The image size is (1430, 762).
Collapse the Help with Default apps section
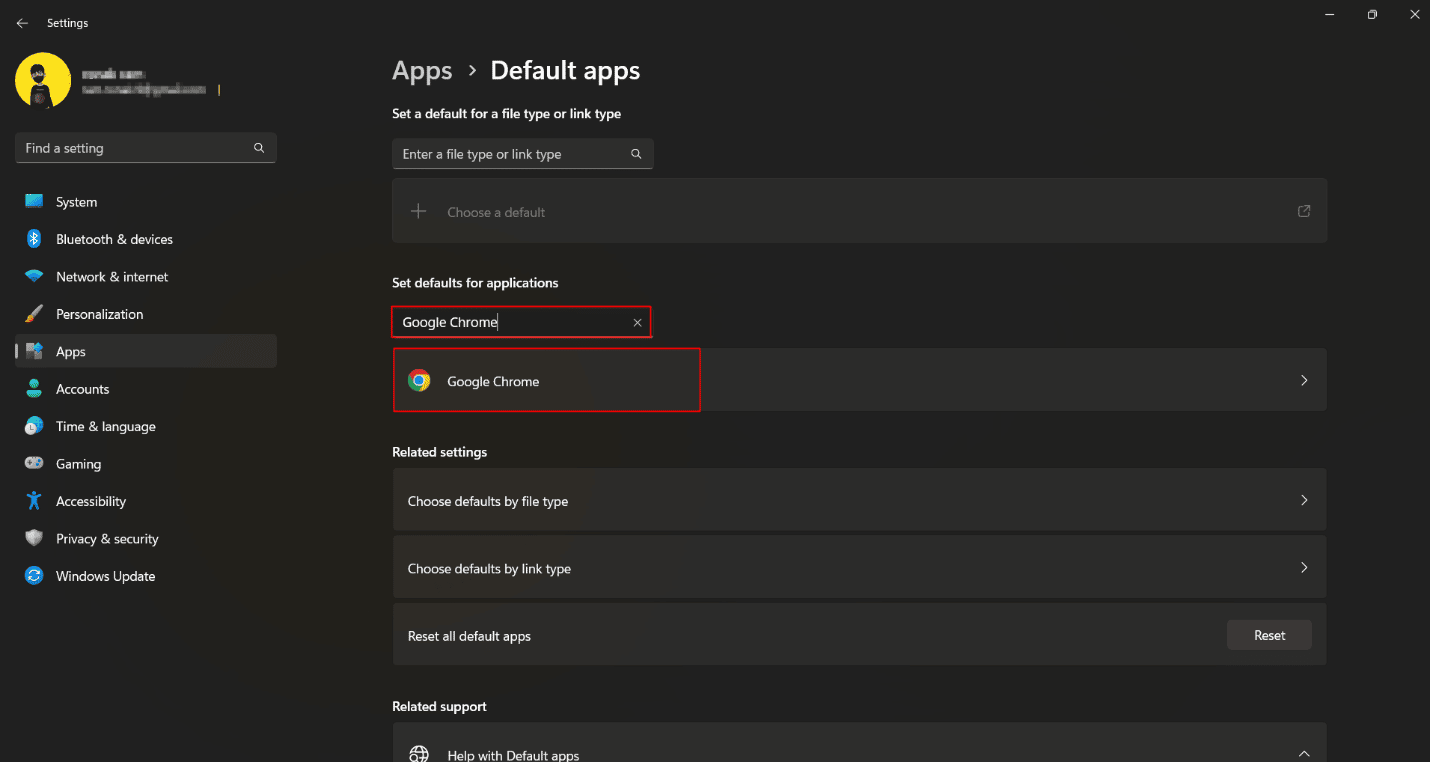1303,752
